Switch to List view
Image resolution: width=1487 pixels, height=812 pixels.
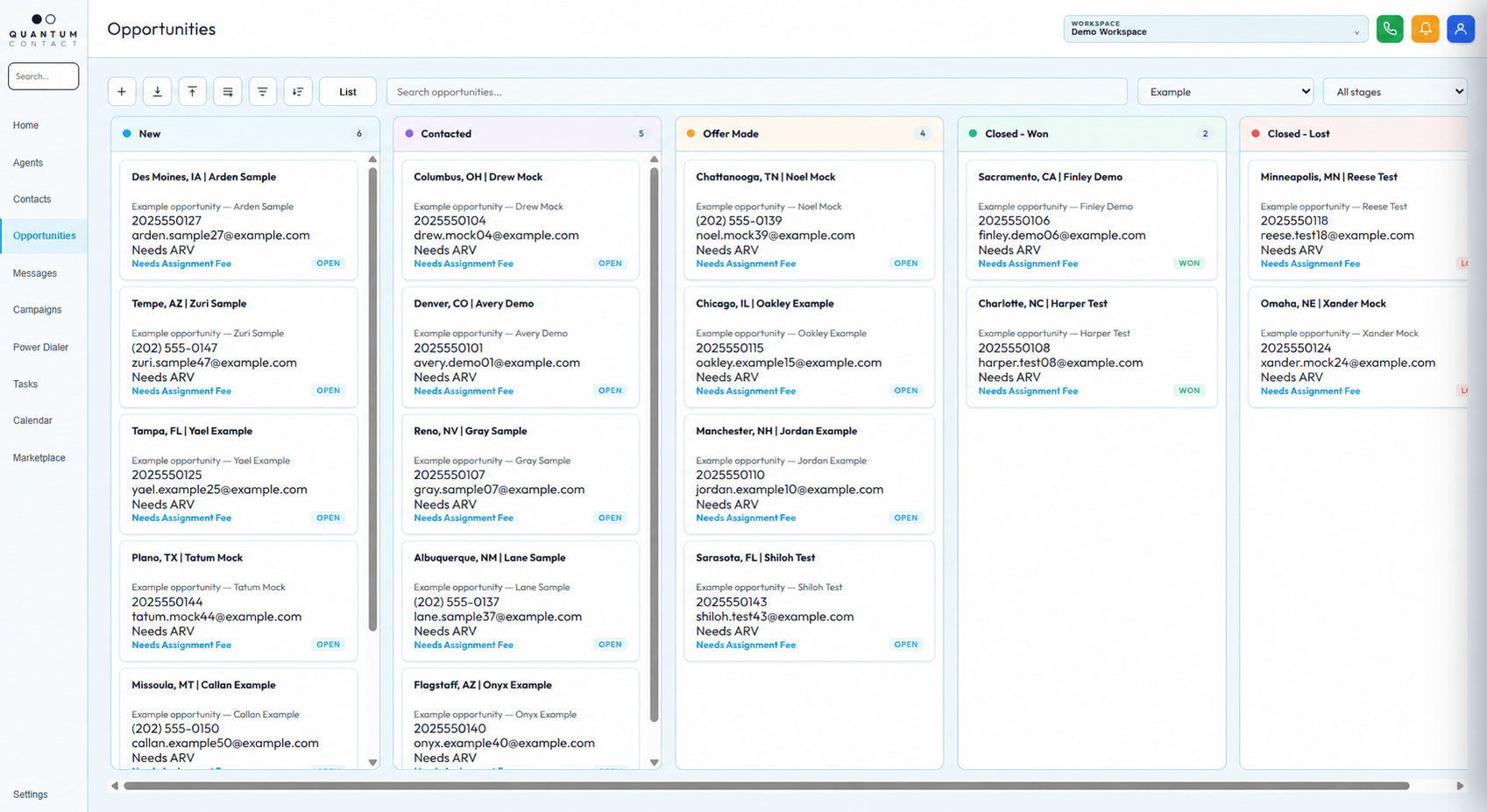(348, 92)
